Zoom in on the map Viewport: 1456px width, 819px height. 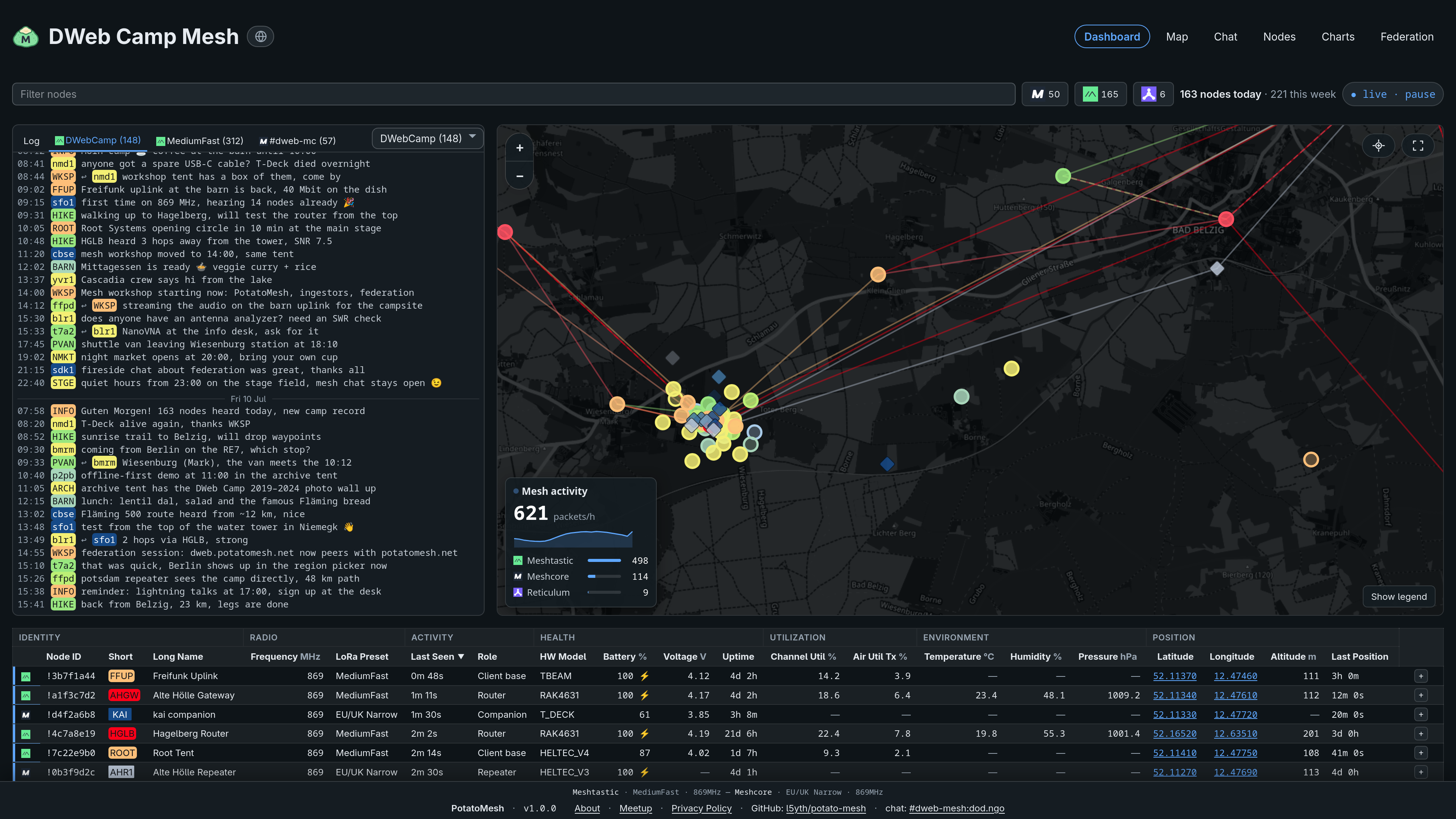[519, 148]
